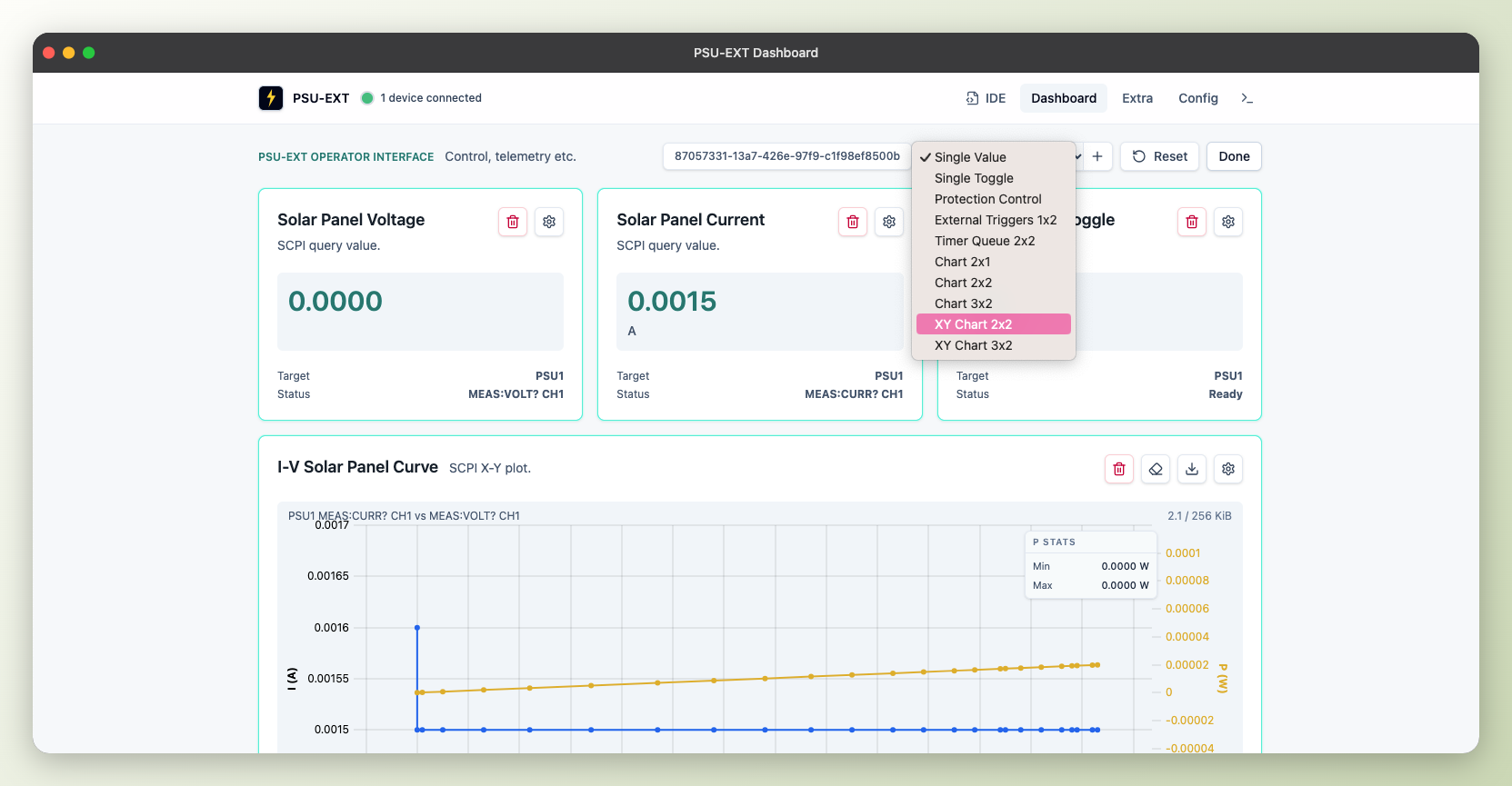Click the MEAS:CURR? CH1 status text
Viewport: 1512px width, 786px height.
tap(854, 394)
